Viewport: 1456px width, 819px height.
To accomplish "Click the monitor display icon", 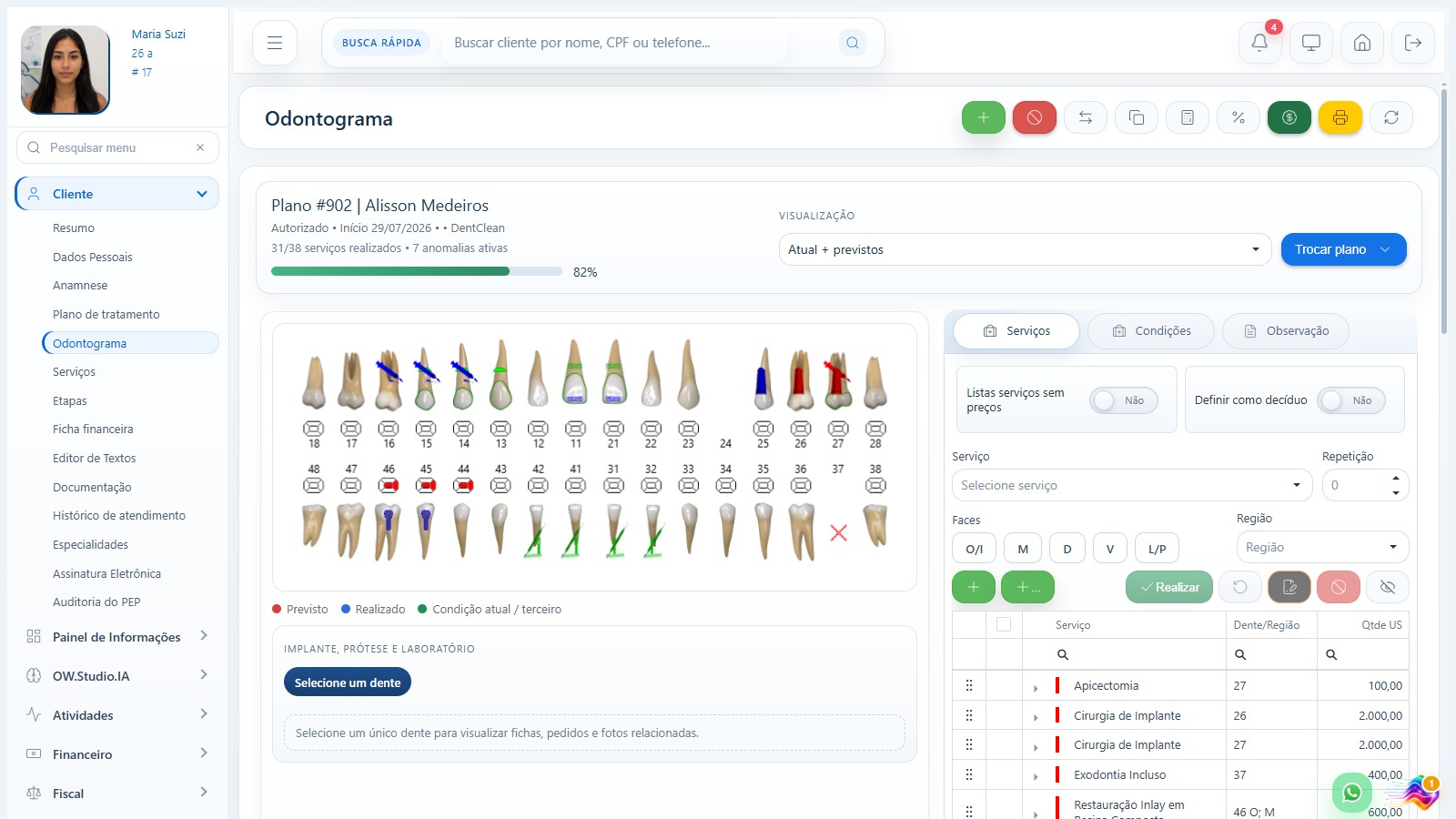I will click(1311, 43).
